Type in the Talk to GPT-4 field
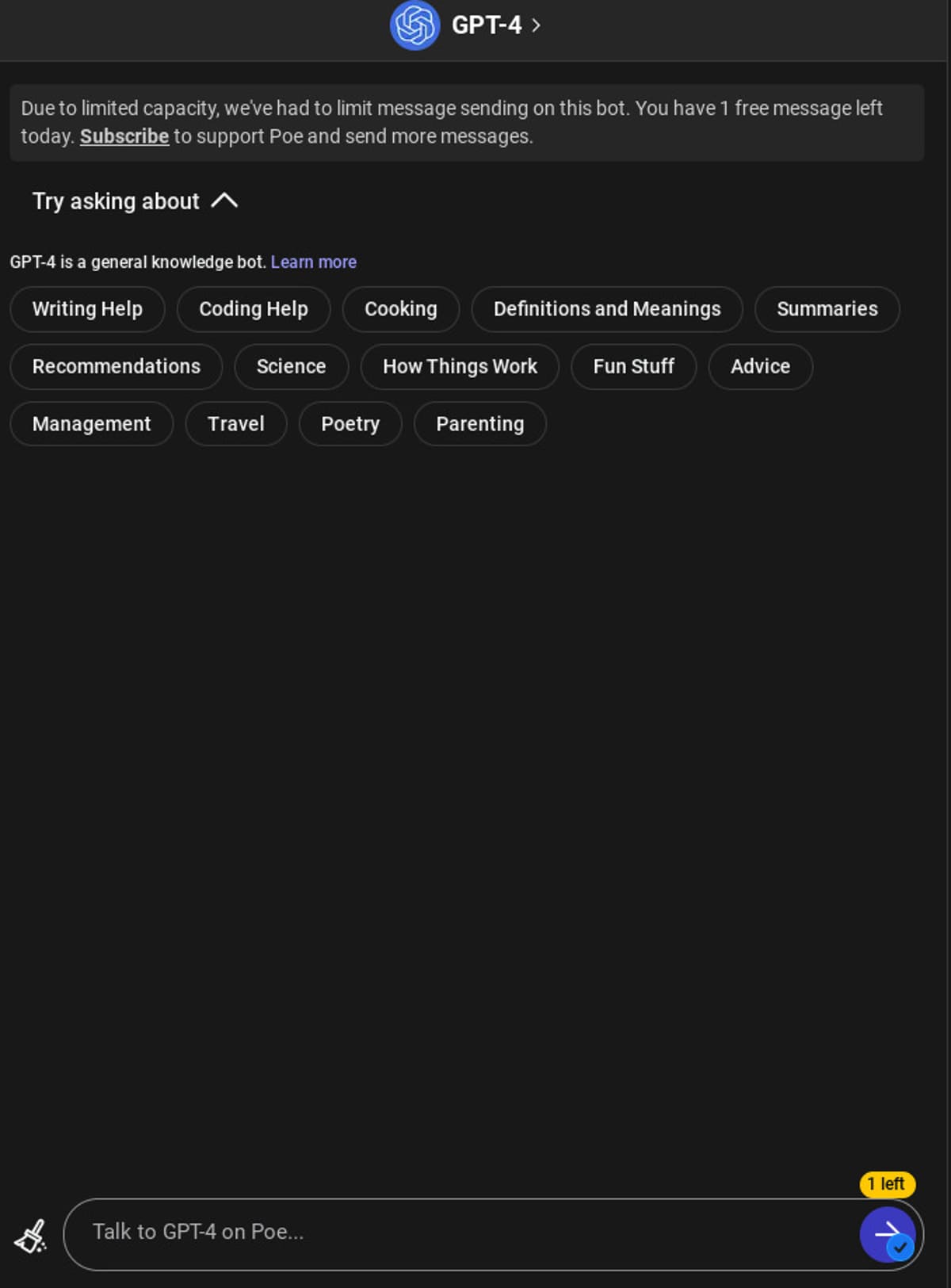Viewport: 951px width, 1288px height. coord(460,1233)
